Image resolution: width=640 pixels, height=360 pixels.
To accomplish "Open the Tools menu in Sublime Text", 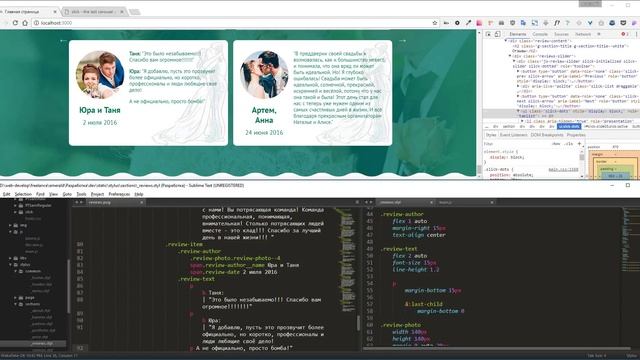I will [x=81, y=194].
